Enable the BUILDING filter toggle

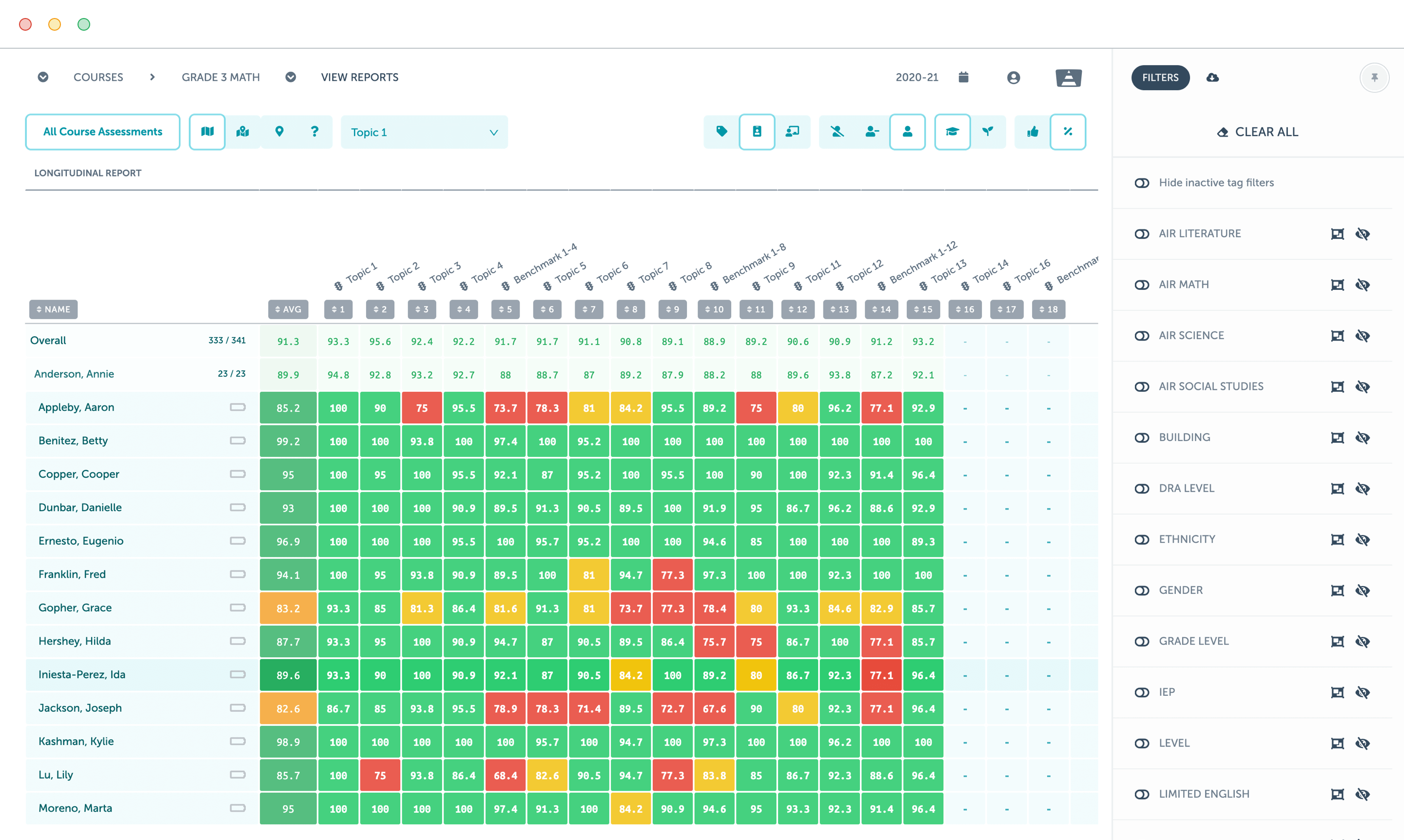coord(1142,438)
